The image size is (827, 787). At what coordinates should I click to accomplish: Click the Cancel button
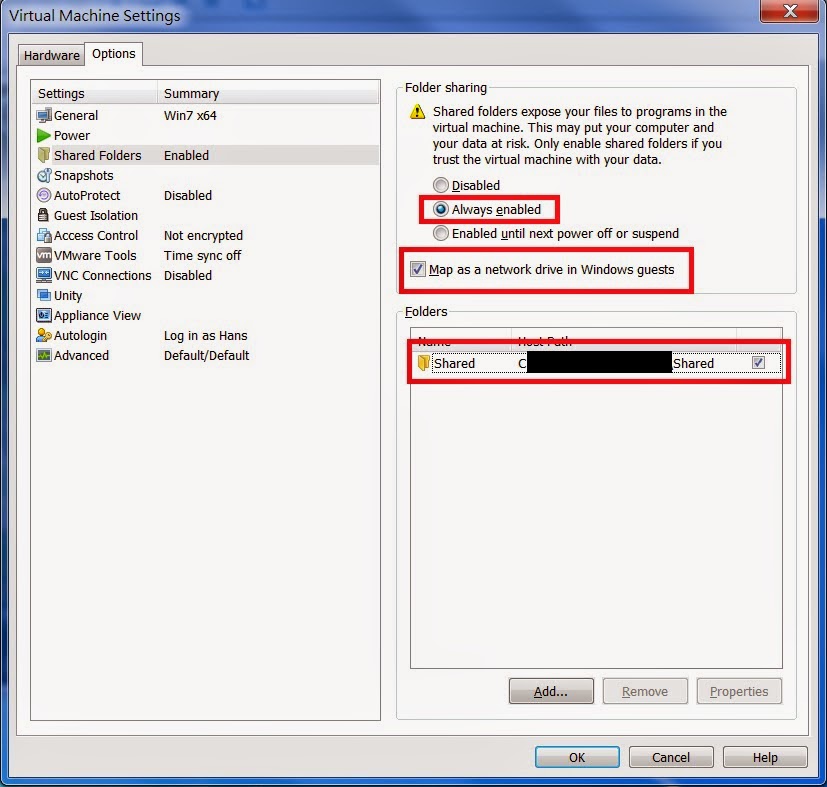tap(671, 757)
